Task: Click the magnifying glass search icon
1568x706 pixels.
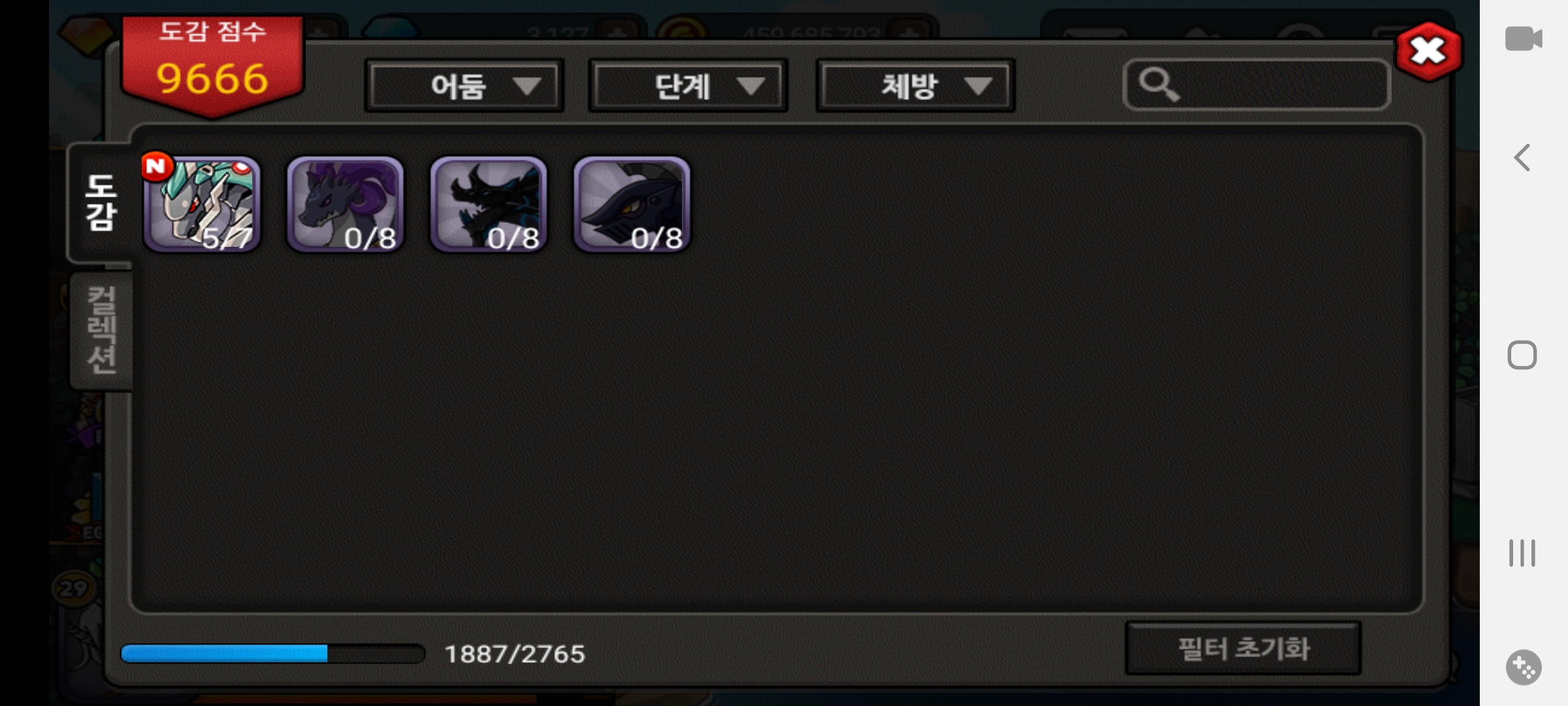Action: click(1159, 85)
